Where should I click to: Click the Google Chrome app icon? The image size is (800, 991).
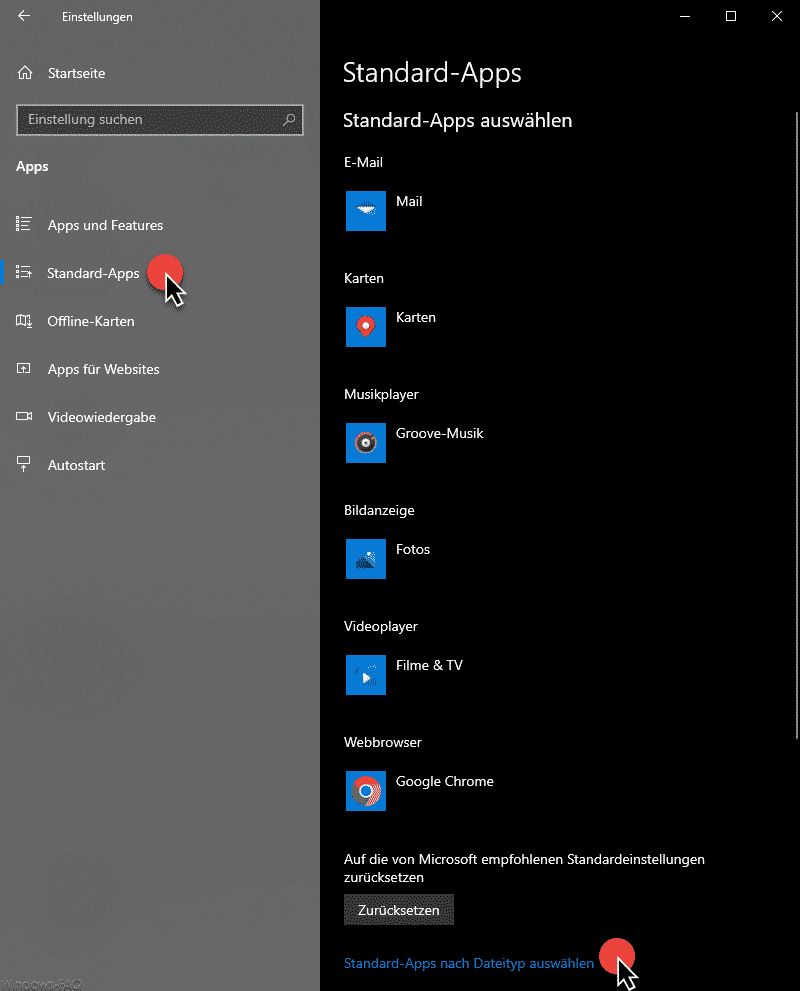pyautogui.click(x=365, y=791)
